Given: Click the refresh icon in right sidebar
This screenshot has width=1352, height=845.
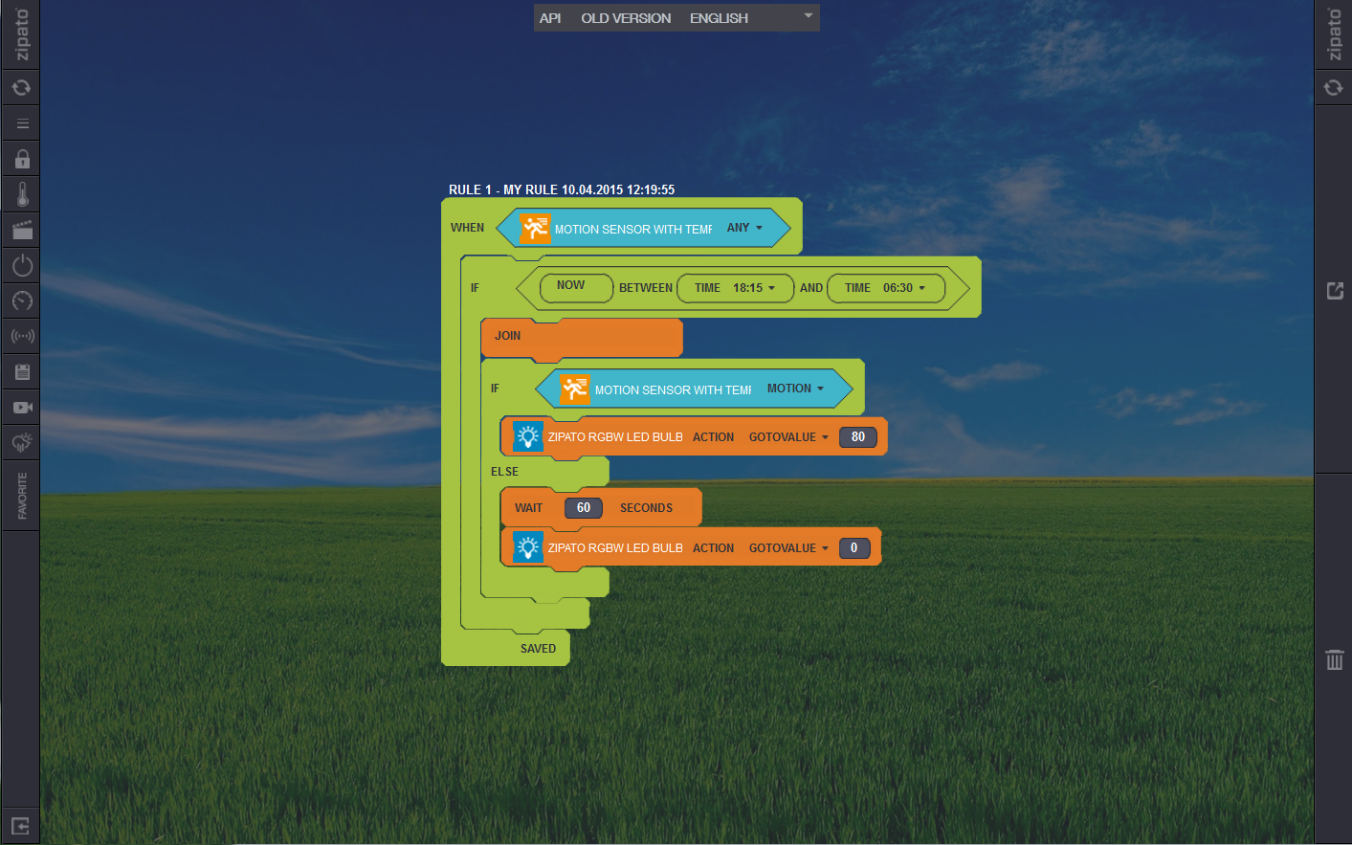Looking at the screenshot, I should (1333, 88).
